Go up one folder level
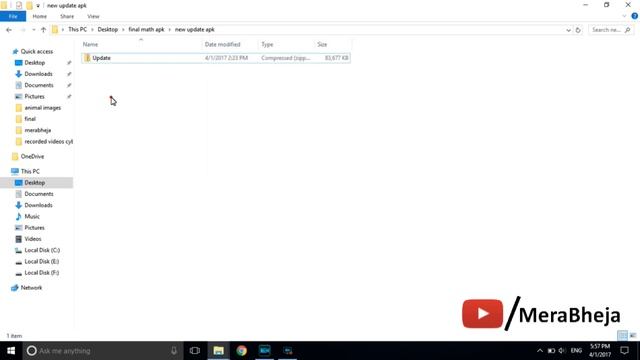 click(43, 30)
